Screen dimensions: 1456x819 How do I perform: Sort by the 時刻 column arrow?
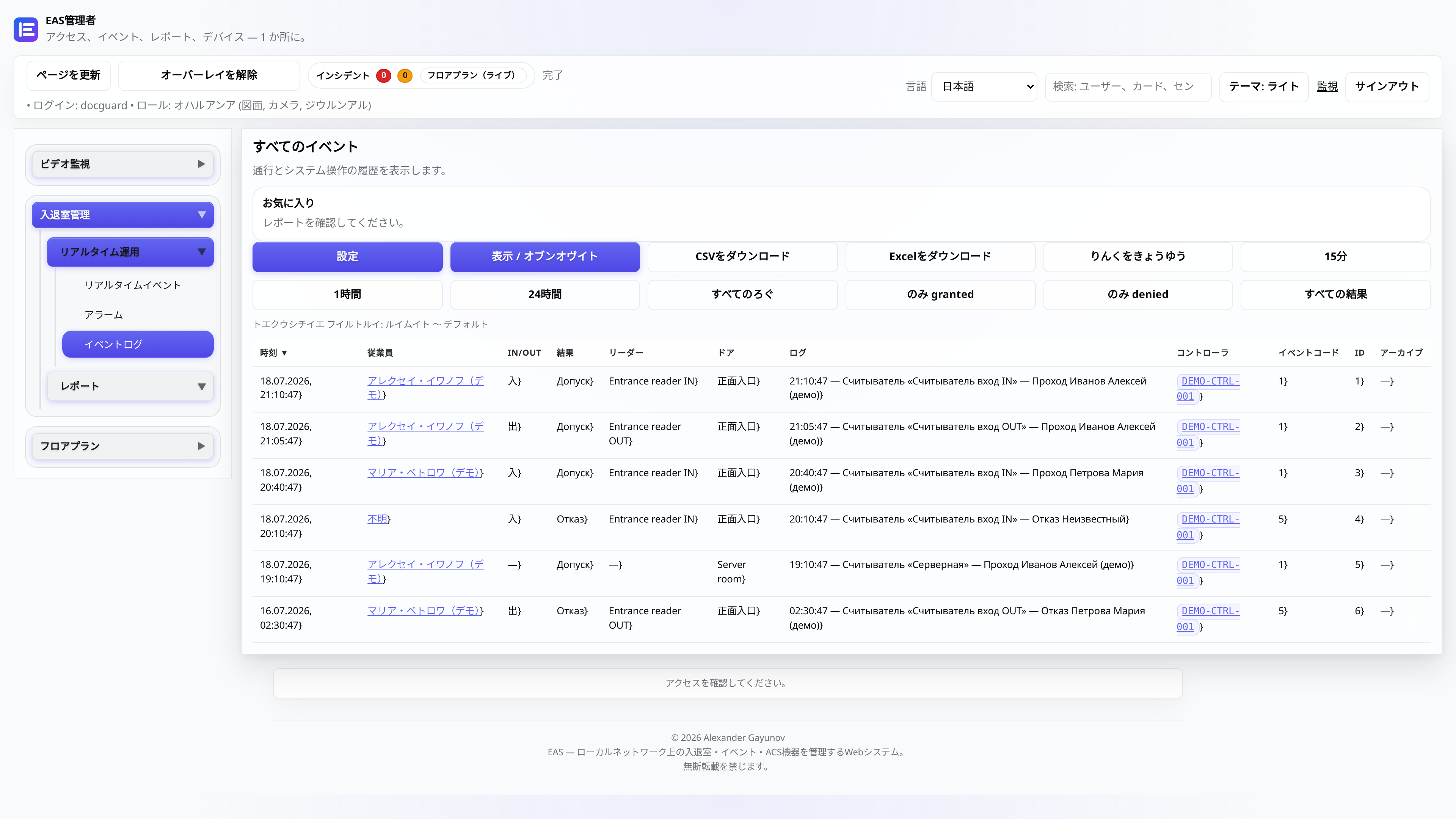coord(284,353)
